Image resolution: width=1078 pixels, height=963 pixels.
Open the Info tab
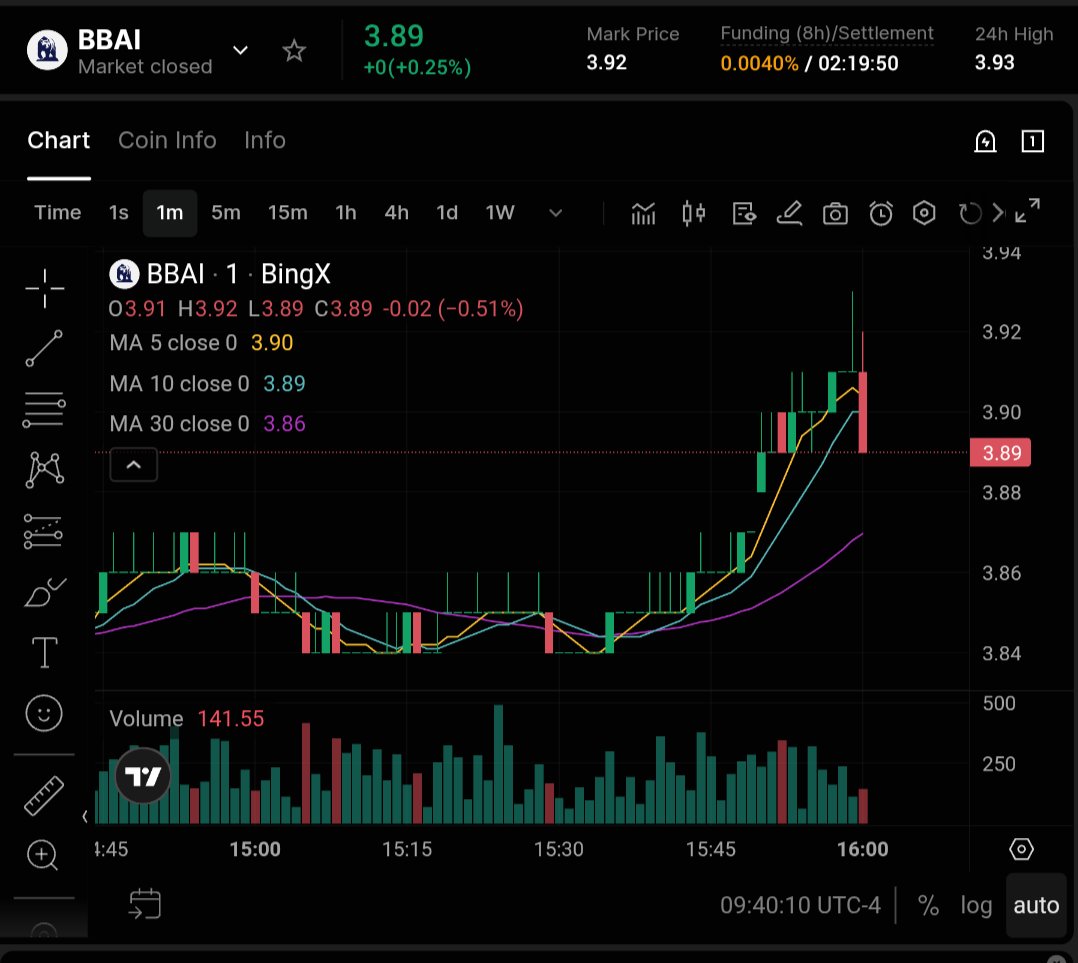(265, 140)
